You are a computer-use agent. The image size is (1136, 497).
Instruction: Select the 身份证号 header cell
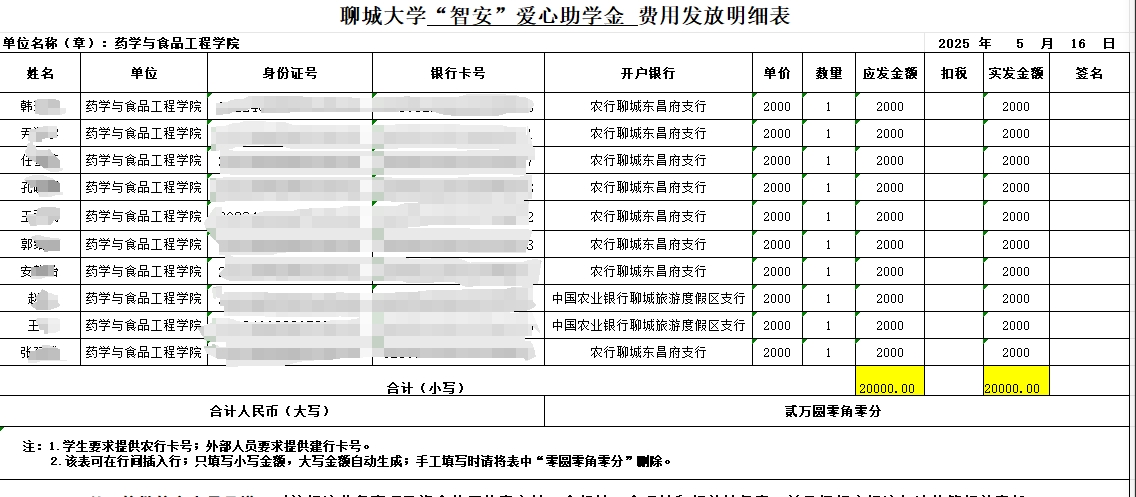[x=290, y=73]
